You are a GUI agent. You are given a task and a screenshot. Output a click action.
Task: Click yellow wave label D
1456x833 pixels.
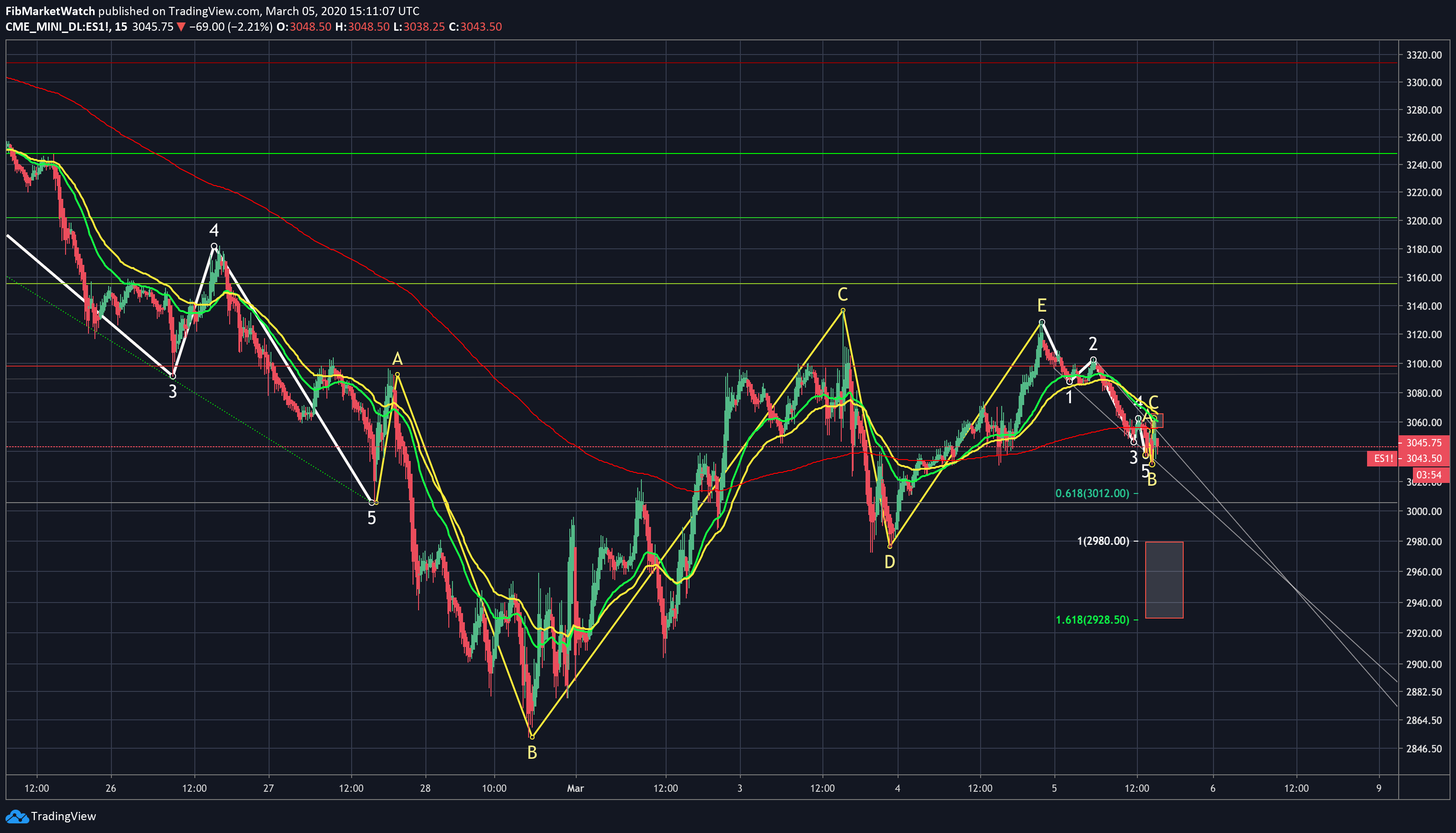[889, 562]
